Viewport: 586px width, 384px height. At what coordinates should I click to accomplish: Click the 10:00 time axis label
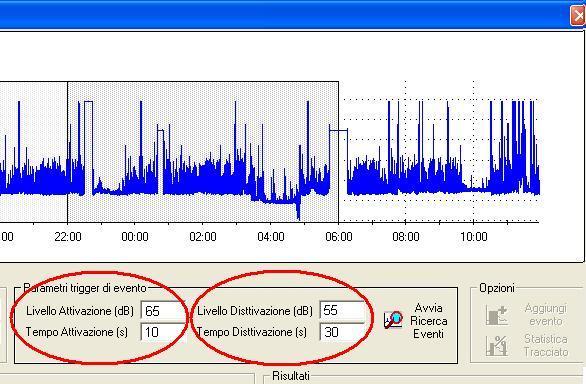click(474, 237)
